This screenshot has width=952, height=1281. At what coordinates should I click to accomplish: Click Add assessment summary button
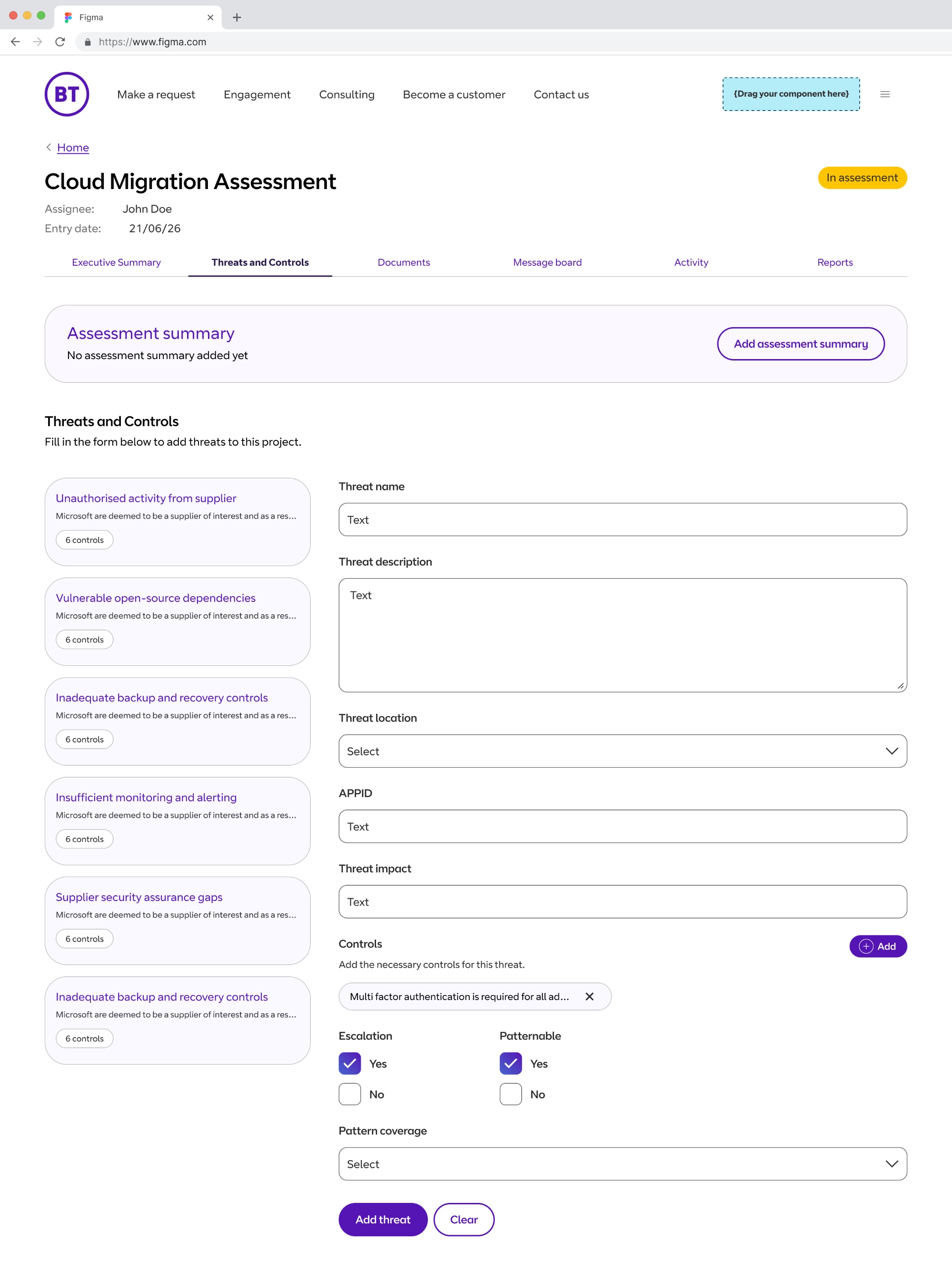[801, 344]
